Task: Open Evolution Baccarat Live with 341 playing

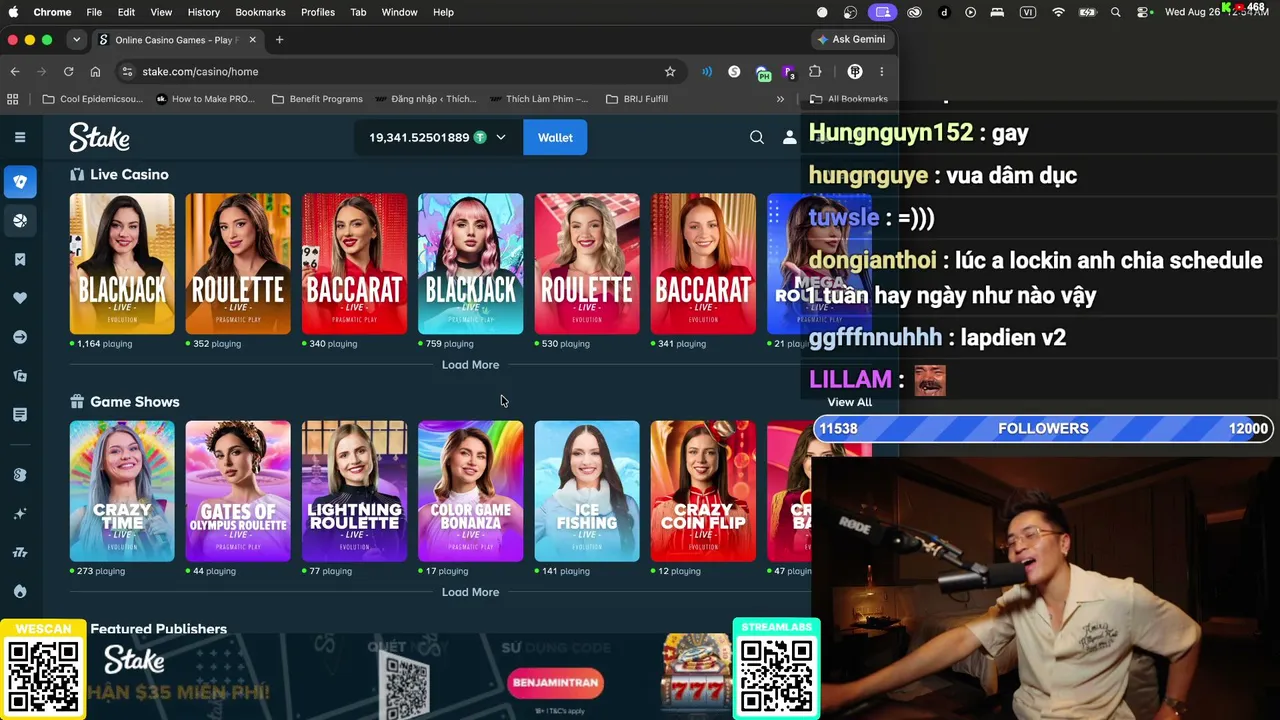Action: [703, 264]
